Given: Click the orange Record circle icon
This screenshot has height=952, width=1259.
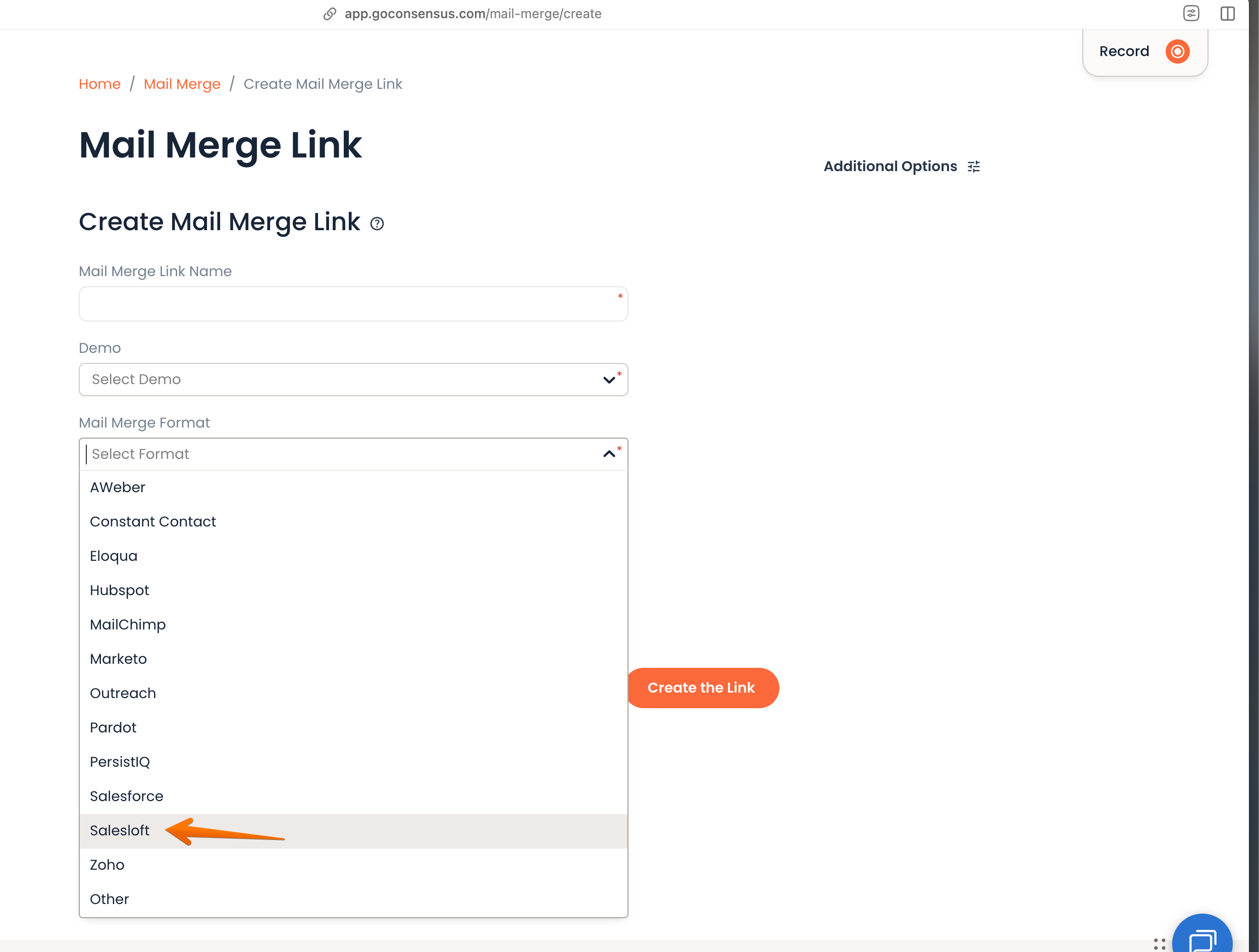Looking at the screenshot, I should point(1177,51).
